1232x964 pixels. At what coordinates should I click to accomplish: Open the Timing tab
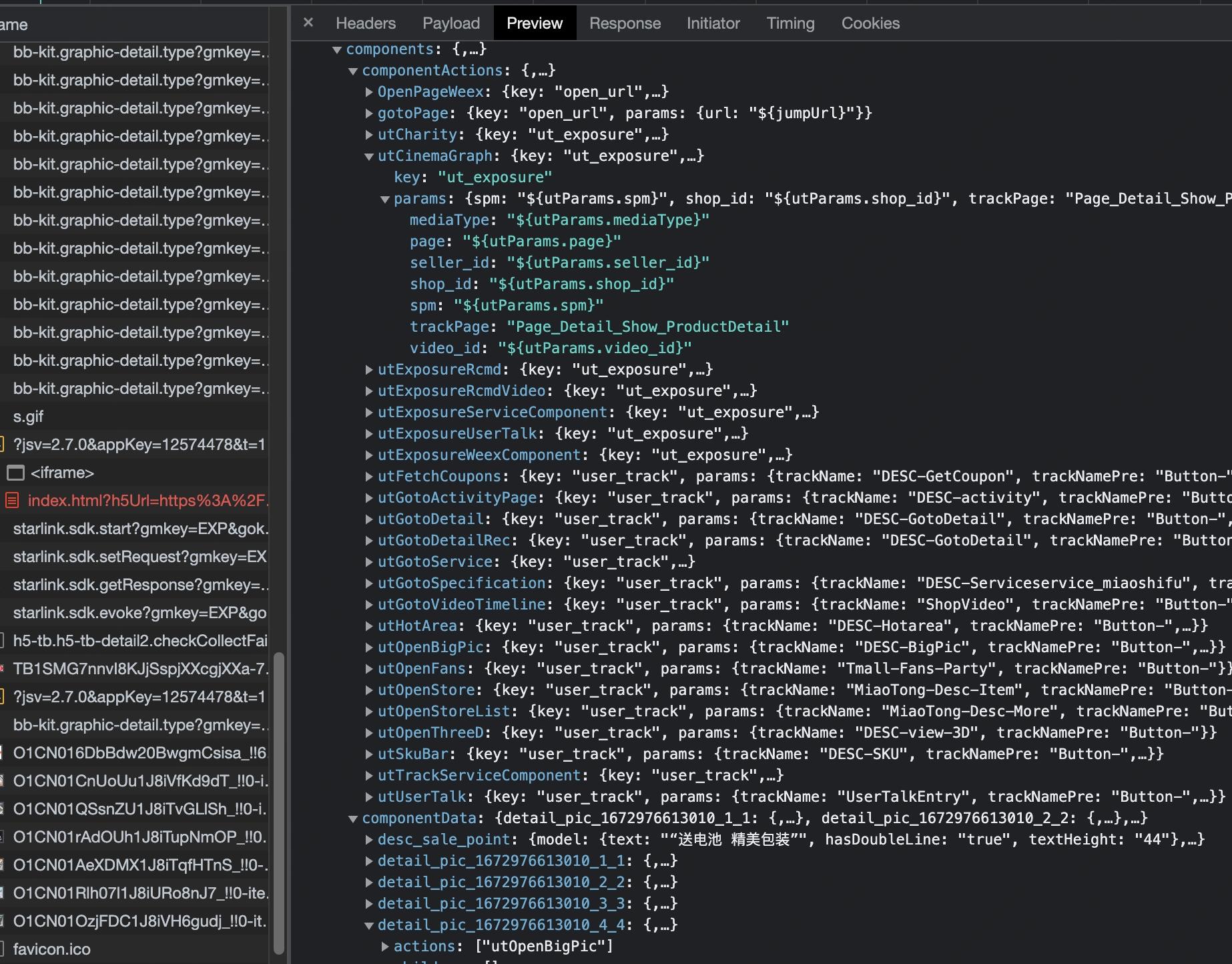[790, 23]
